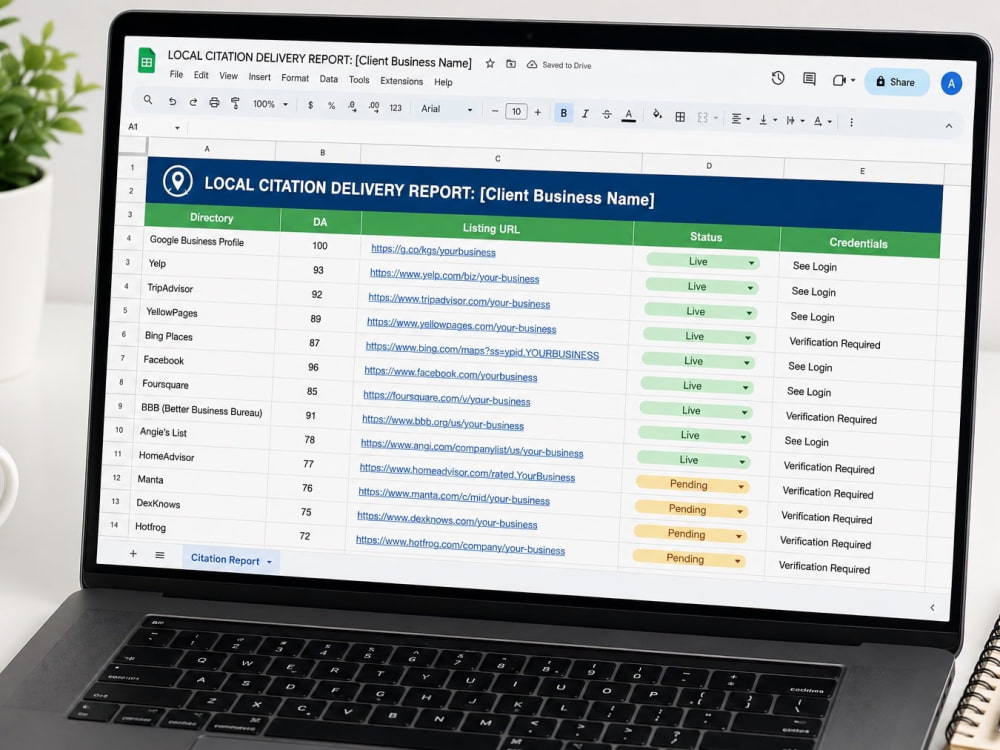Open text wrapping dropdown

pyautogui.click(x=795, y=121)
